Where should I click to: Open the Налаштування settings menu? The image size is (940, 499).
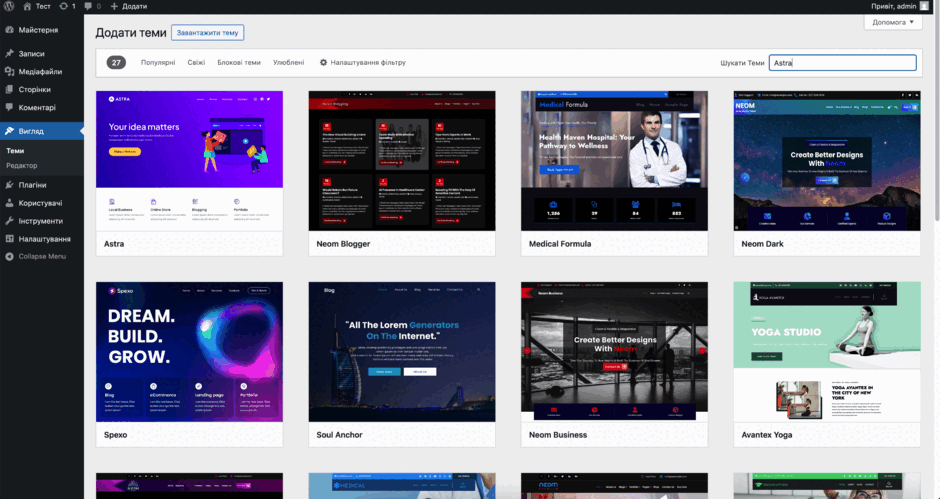pyautogui.click(x=42, y=239)
